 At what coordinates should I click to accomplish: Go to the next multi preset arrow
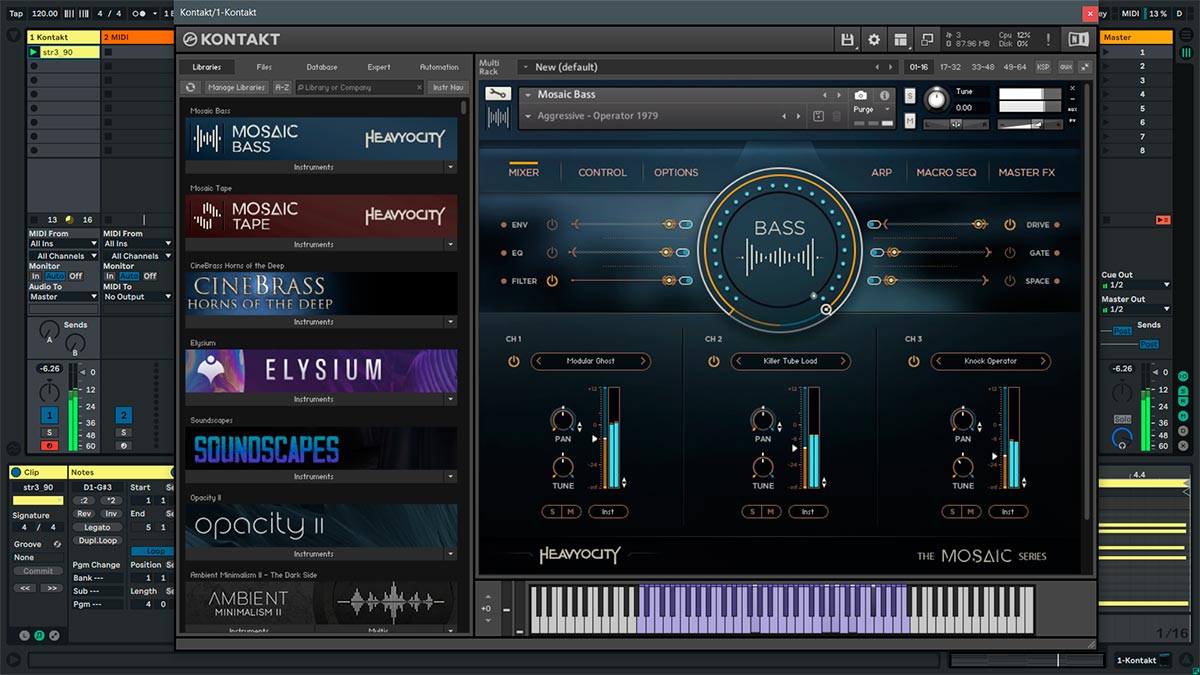click(x=892, y=67)
